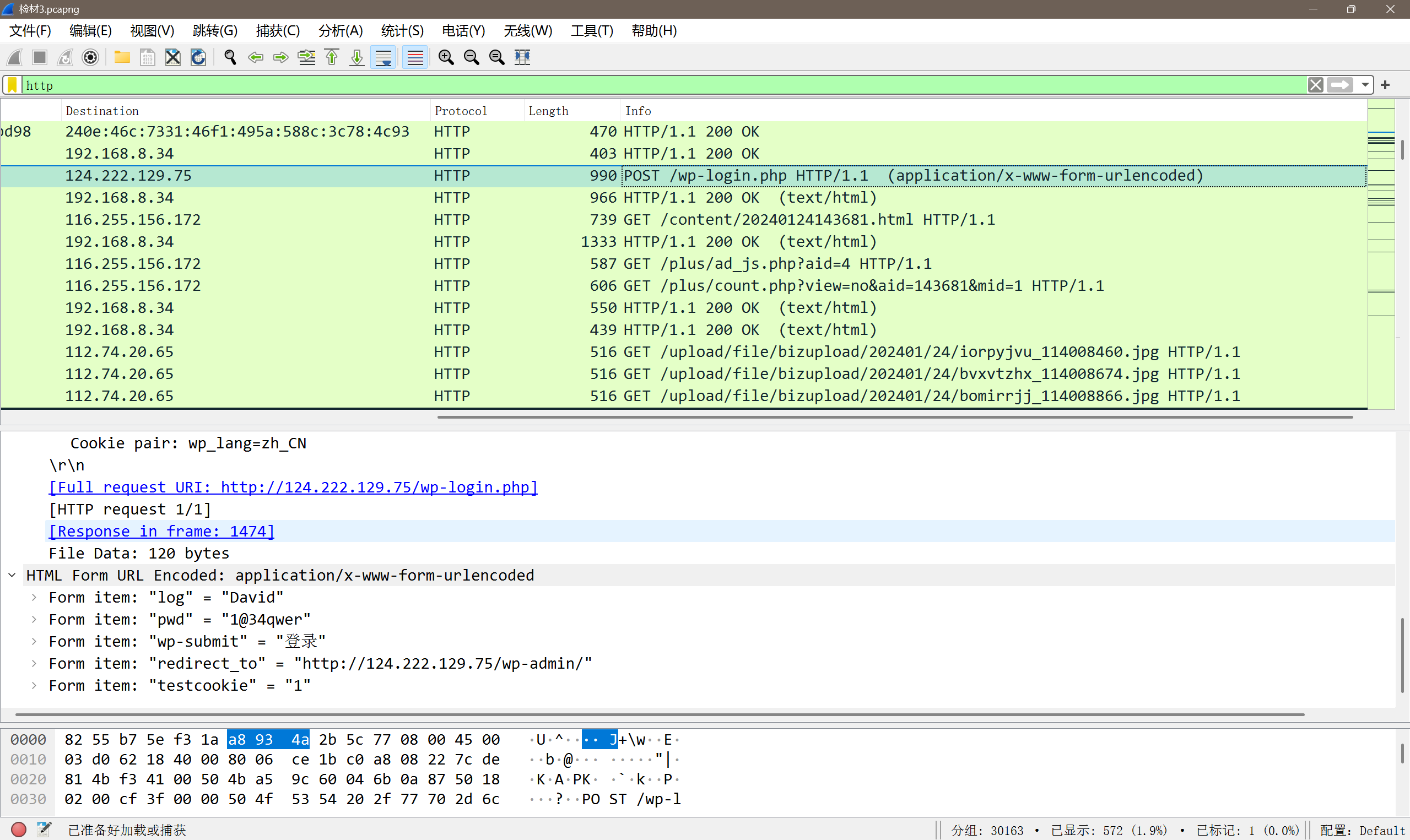Open the 分析(A) menu
This screenshot has height=840, width=1410.
(339, 30)
